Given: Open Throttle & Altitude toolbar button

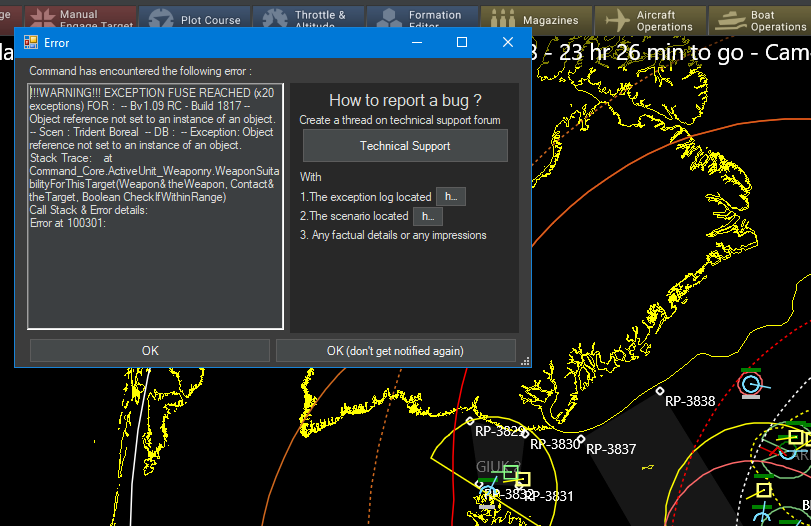Looking at the screenshot, I should (x=309, y=19).
